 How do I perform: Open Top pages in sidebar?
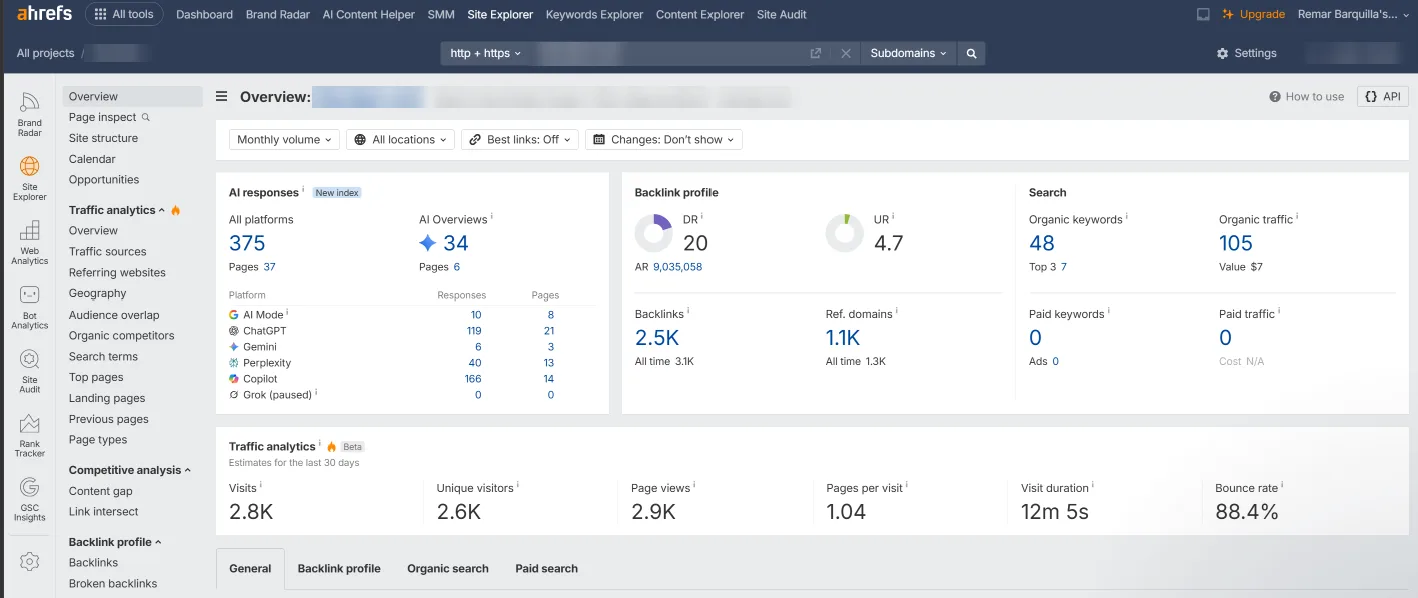click(96, 377)
